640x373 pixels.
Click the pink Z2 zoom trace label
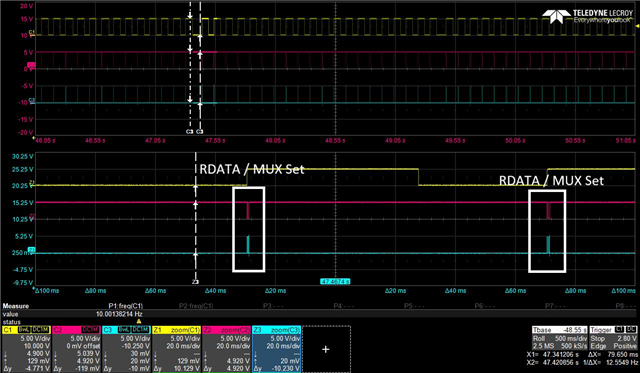(31, 216)
